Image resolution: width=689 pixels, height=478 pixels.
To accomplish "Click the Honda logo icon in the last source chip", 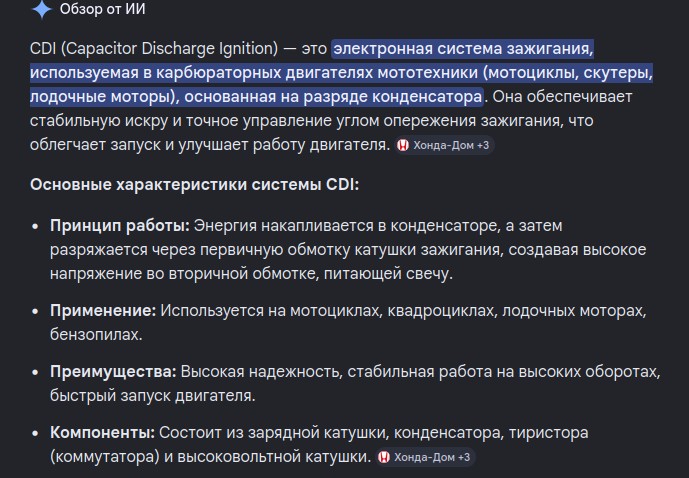I will pyautogui.click(x=383, y=458).
